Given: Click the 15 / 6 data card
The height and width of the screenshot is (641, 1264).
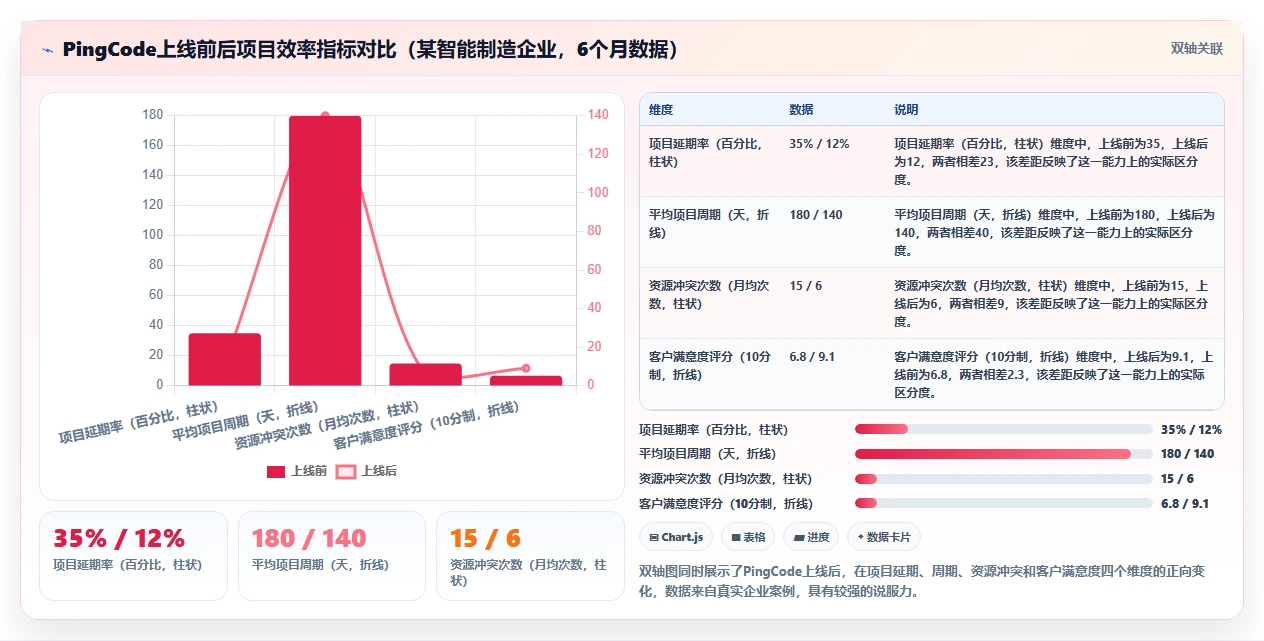Looking at the screenshot, I should tap(530, 556).
